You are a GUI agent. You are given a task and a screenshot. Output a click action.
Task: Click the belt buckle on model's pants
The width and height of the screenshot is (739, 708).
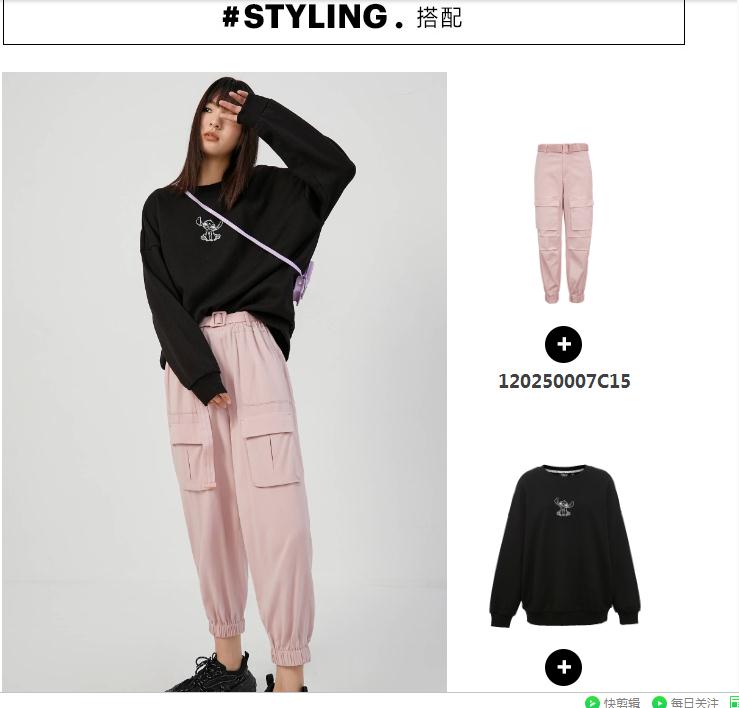pyautogui.click(x=218, y=318)
